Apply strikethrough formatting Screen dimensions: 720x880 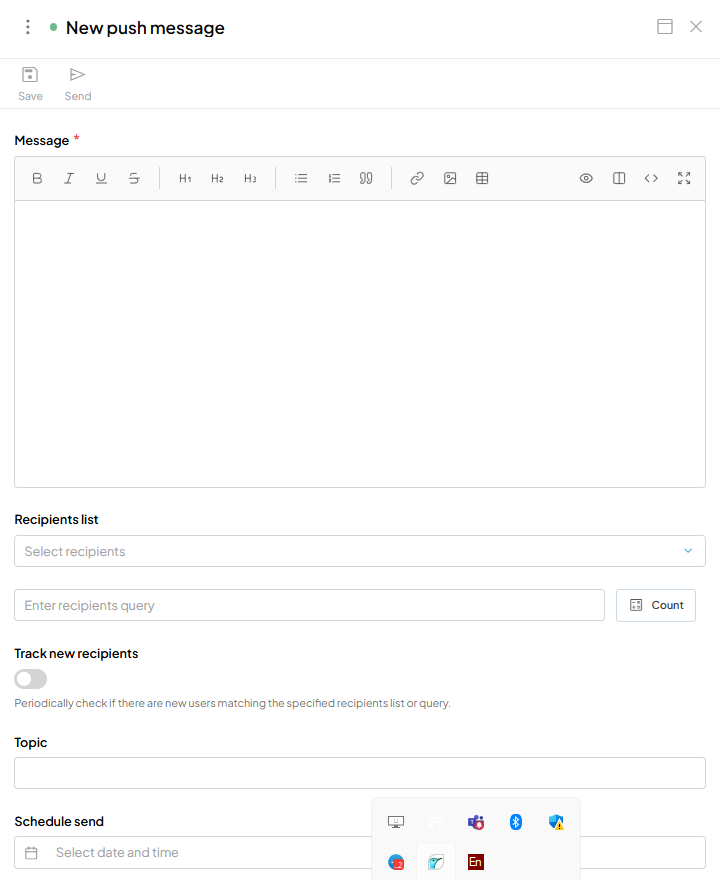pyautogui.click(x=134, y=178)
